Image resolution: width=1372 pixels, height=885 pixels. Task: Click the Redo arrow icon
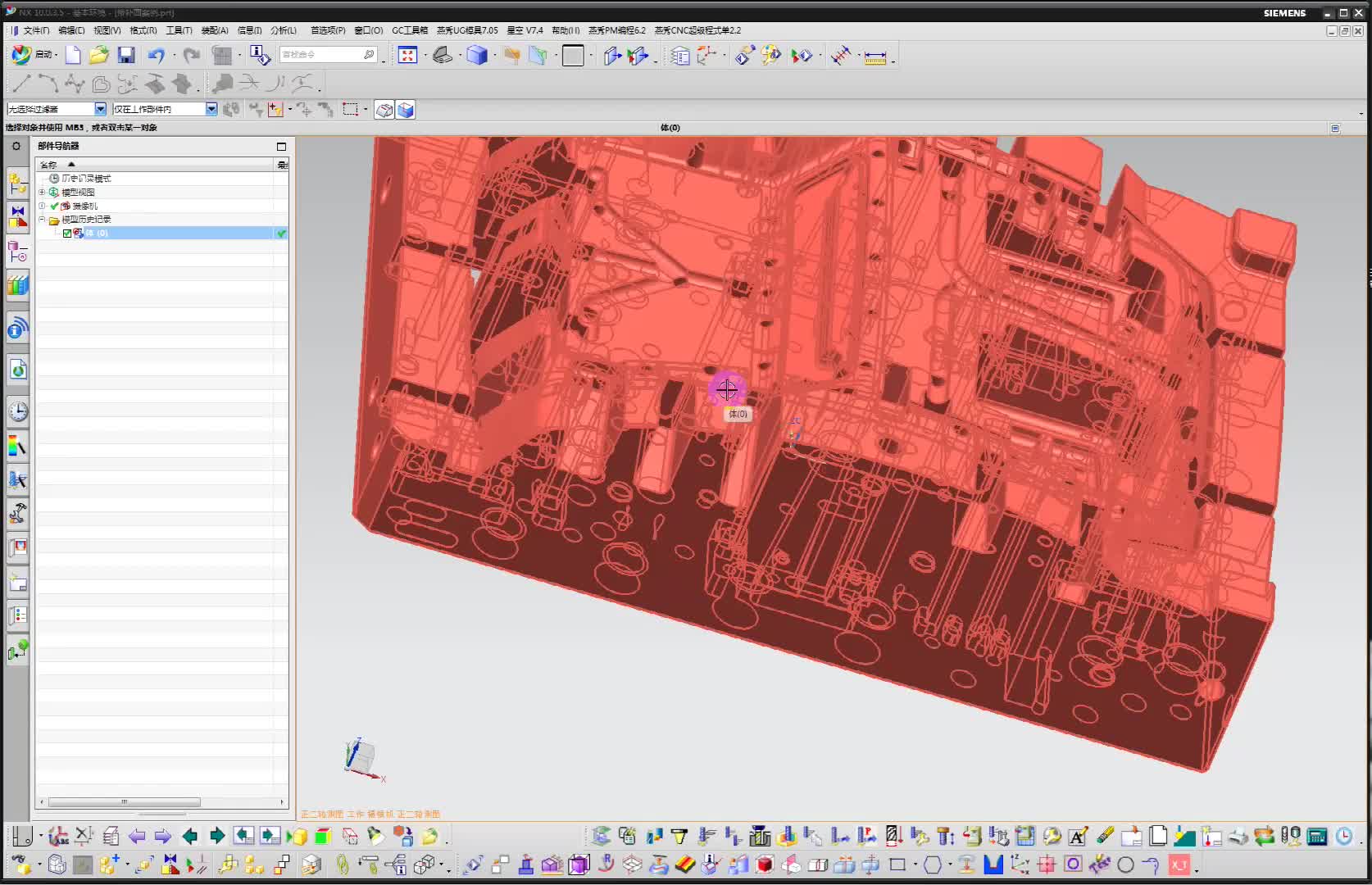192,55
